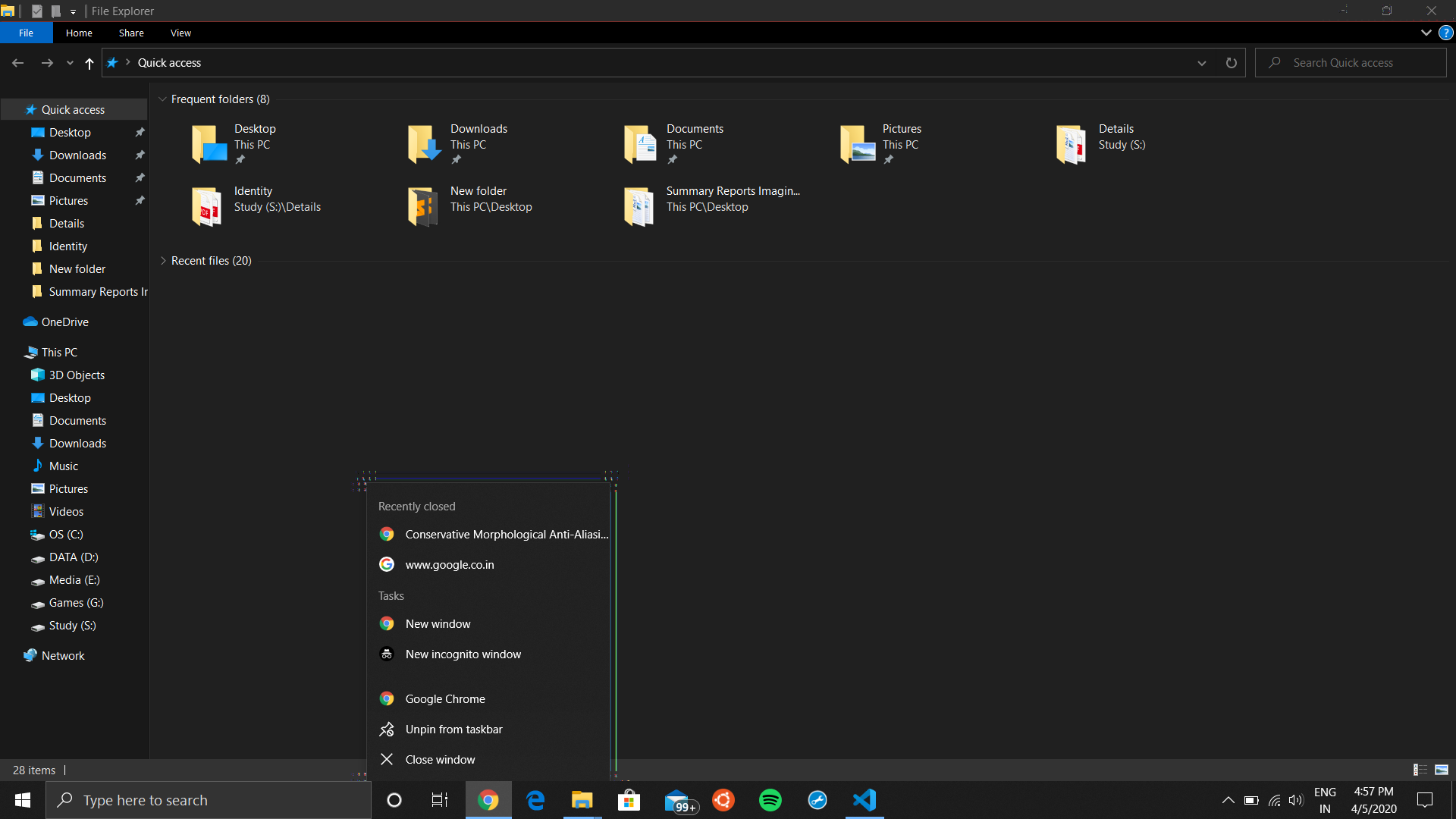The image size is (1456, 819).
Task: Click the back navigation arrow
Action: pyautogui.click(x=17, y=63)
